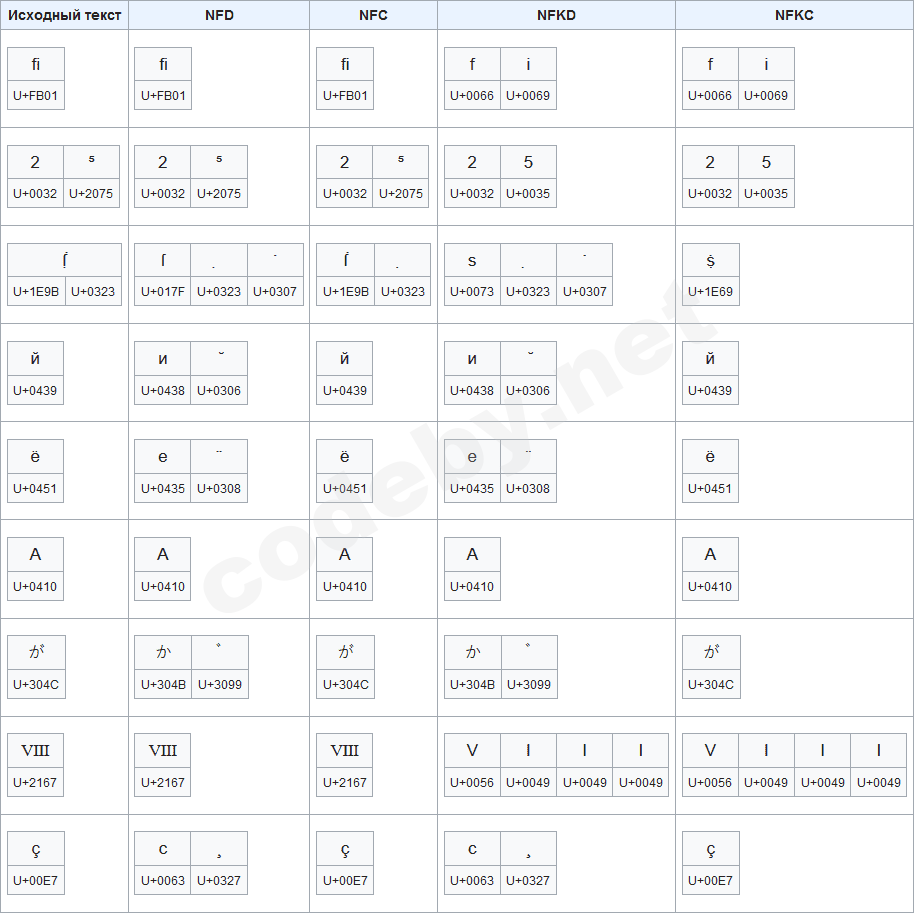Screen dimensions: 914x913
Task: Click U+0439 code in the source text column
Action: coord(35,391)
